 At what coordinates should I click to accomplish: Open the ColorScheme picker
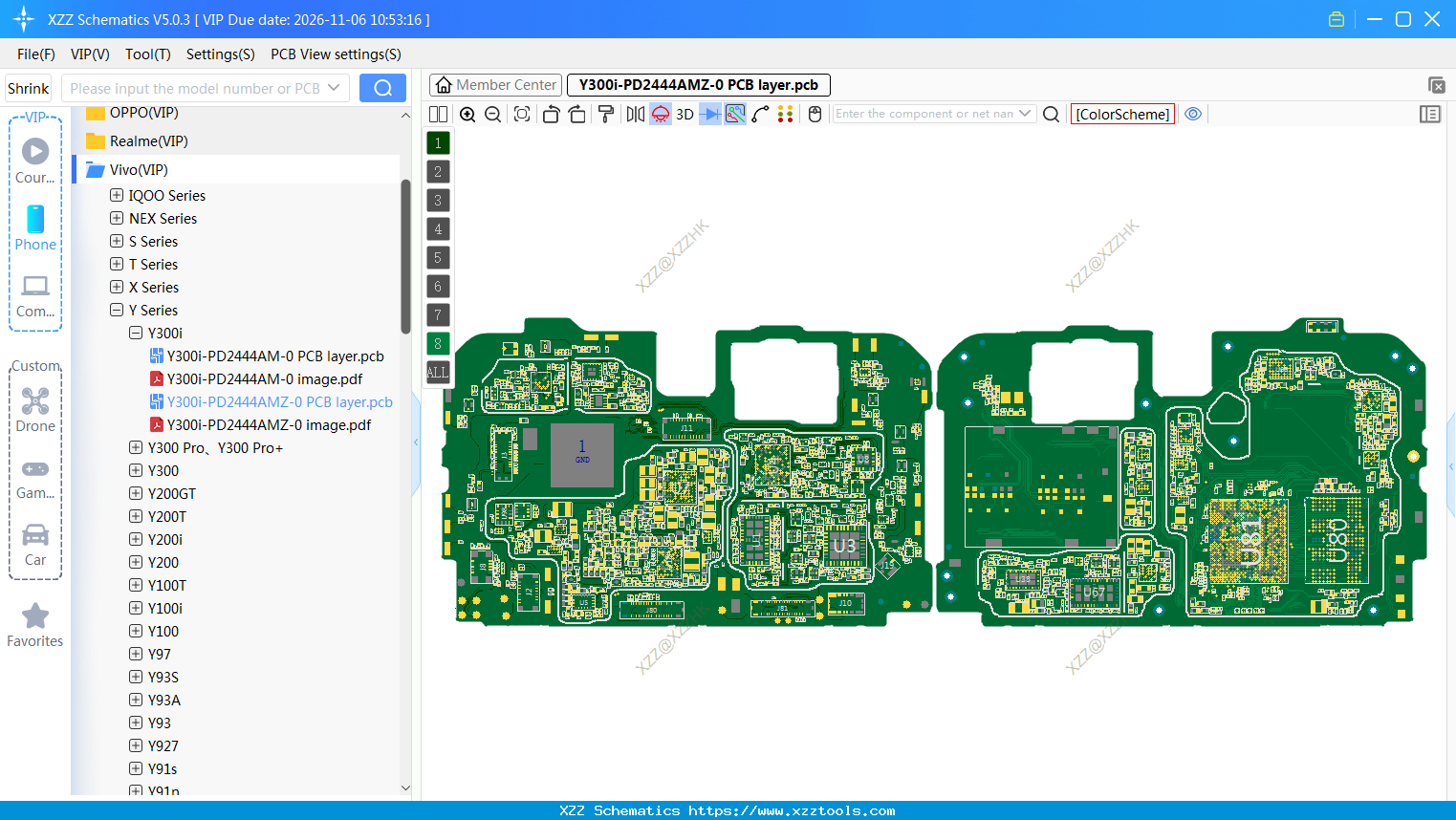[1122, 114]
